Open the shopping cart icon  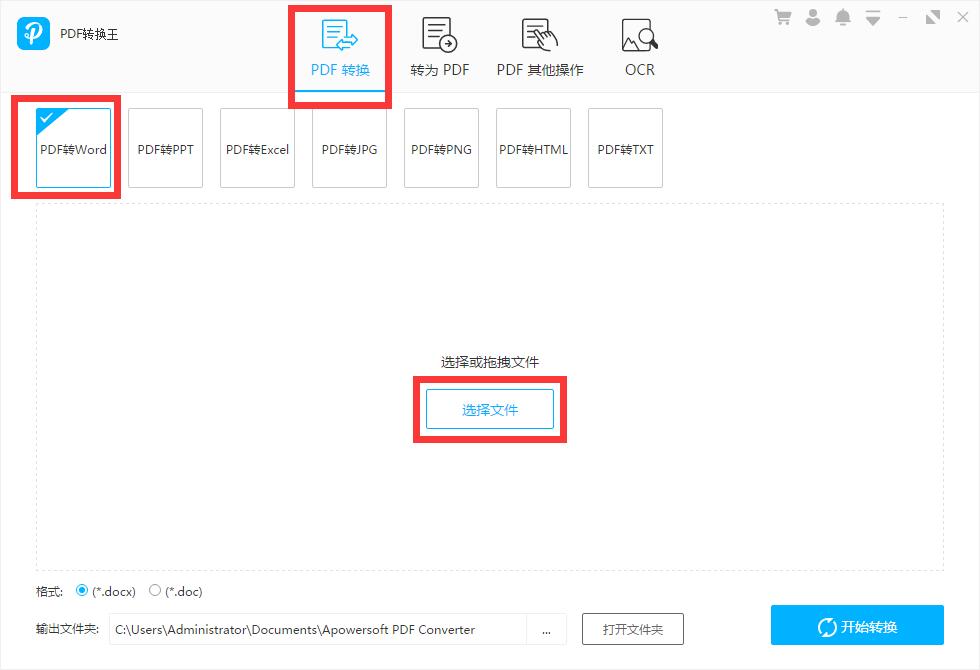pos(783,16)
